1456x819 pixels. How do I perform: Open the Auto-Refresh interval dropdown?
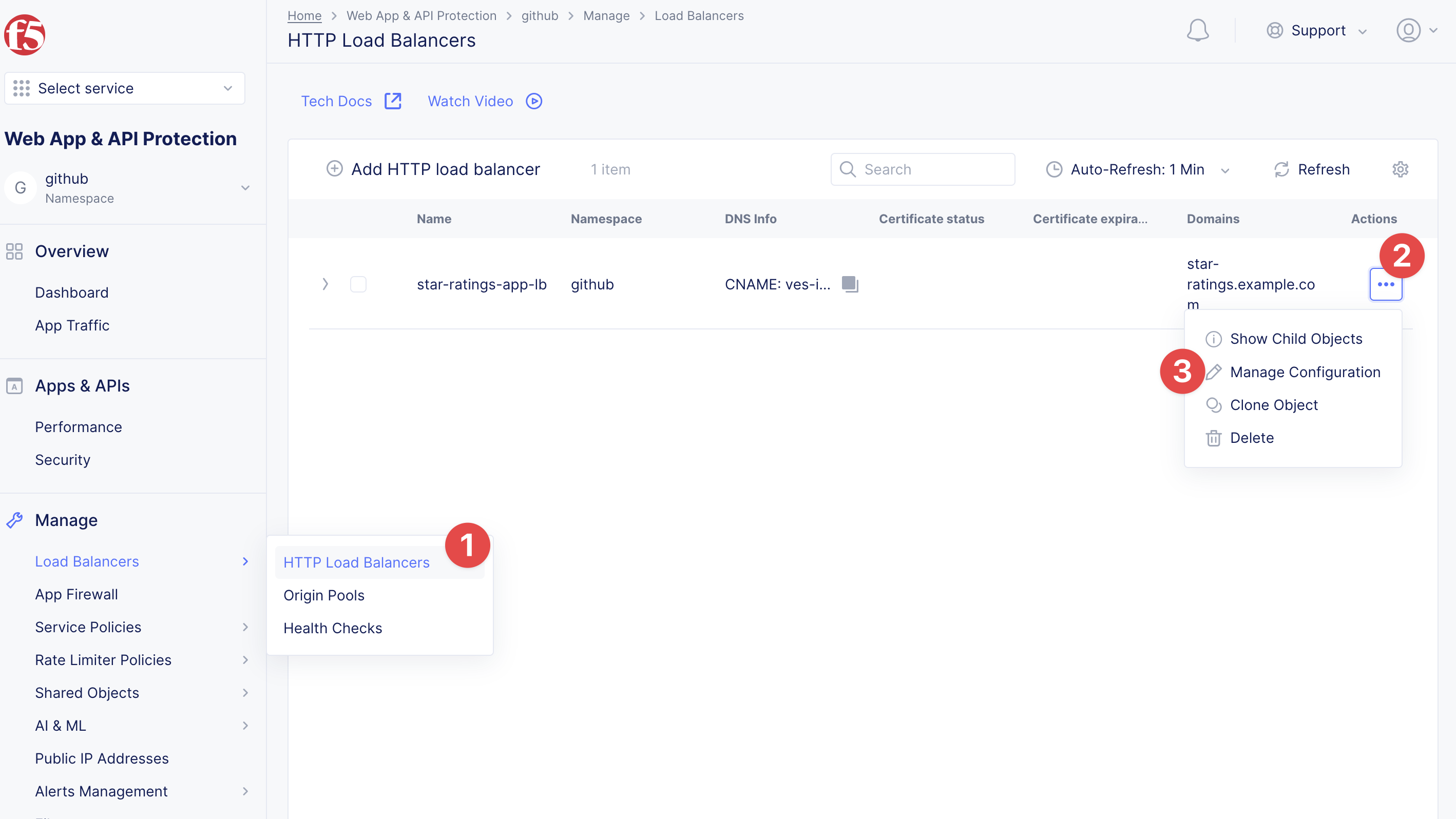click(1224, 169)
